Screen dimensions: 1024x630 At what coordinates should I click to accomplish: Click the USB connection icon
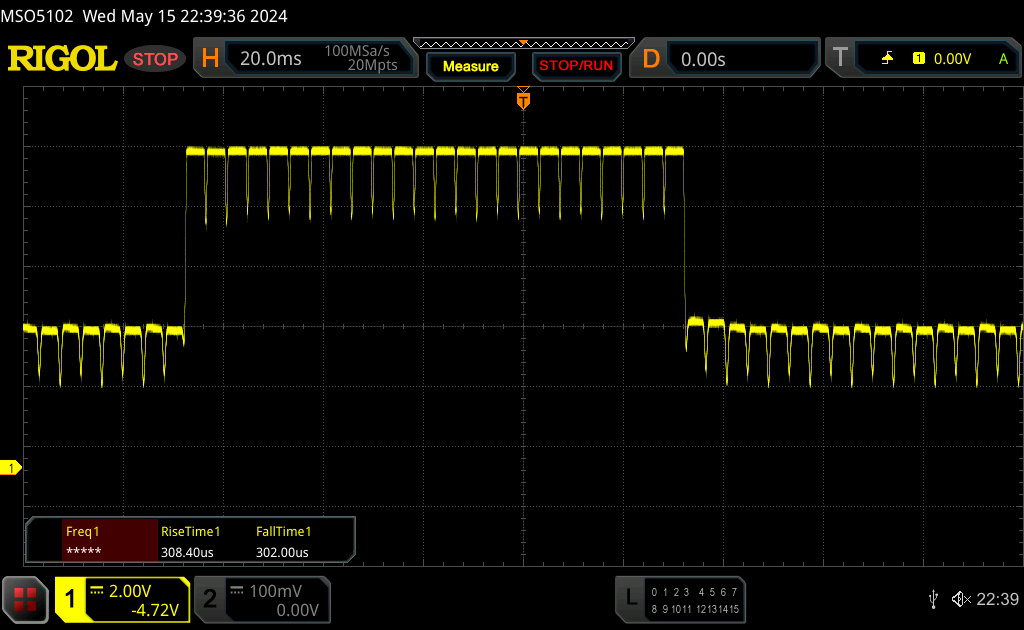coord(933,599)
